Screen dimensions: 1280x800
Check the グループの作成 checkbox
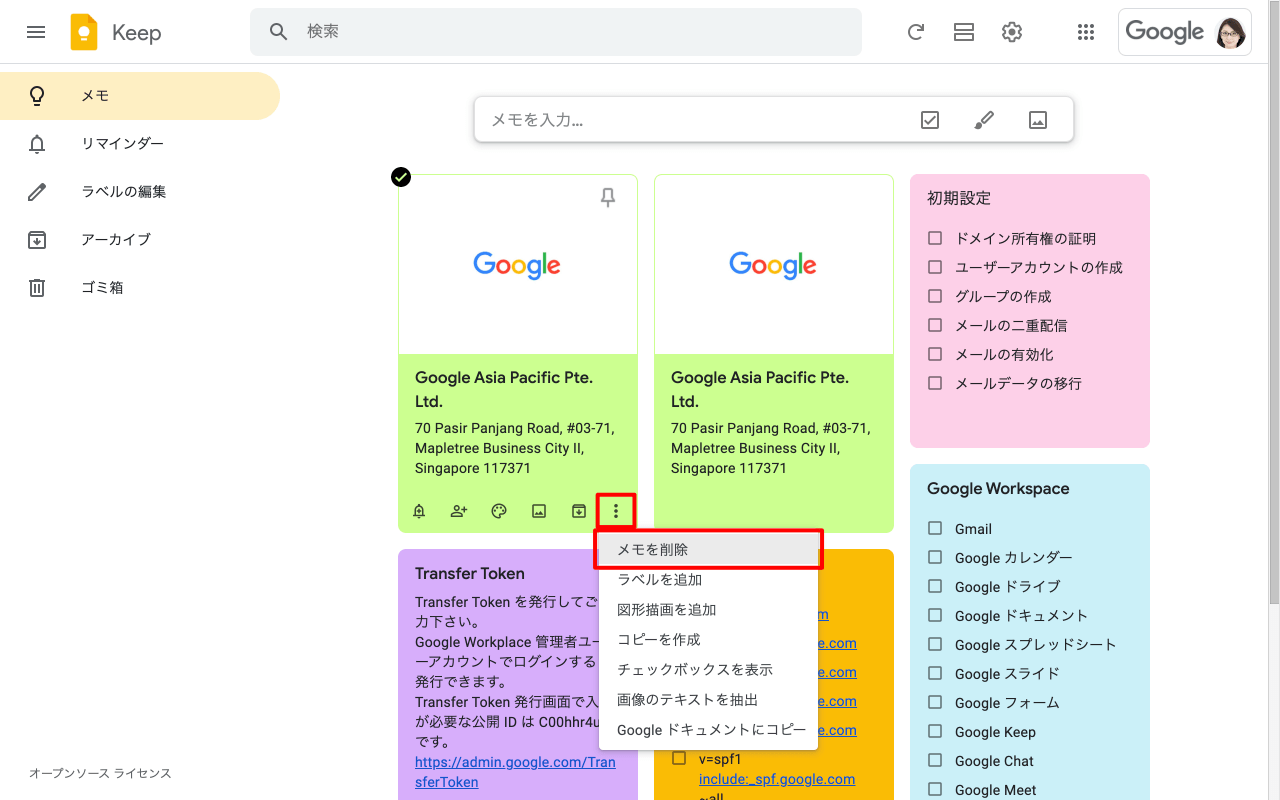tap(935, 296)
